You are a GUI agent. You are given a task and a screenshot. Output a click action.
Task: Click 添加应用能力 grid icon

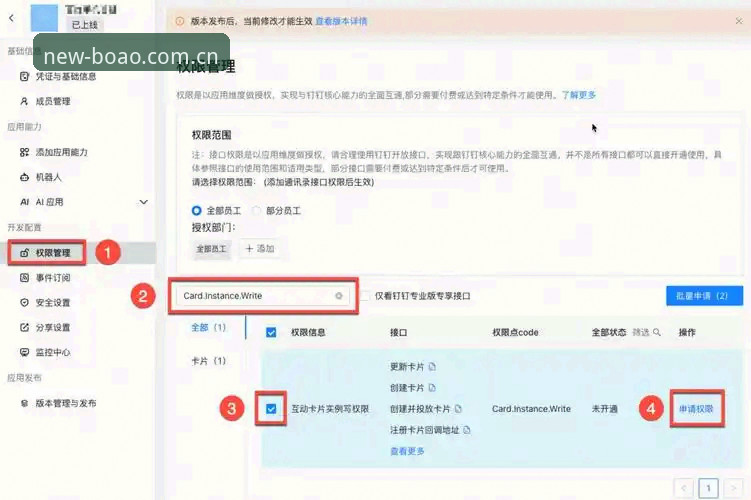point(24,152)
